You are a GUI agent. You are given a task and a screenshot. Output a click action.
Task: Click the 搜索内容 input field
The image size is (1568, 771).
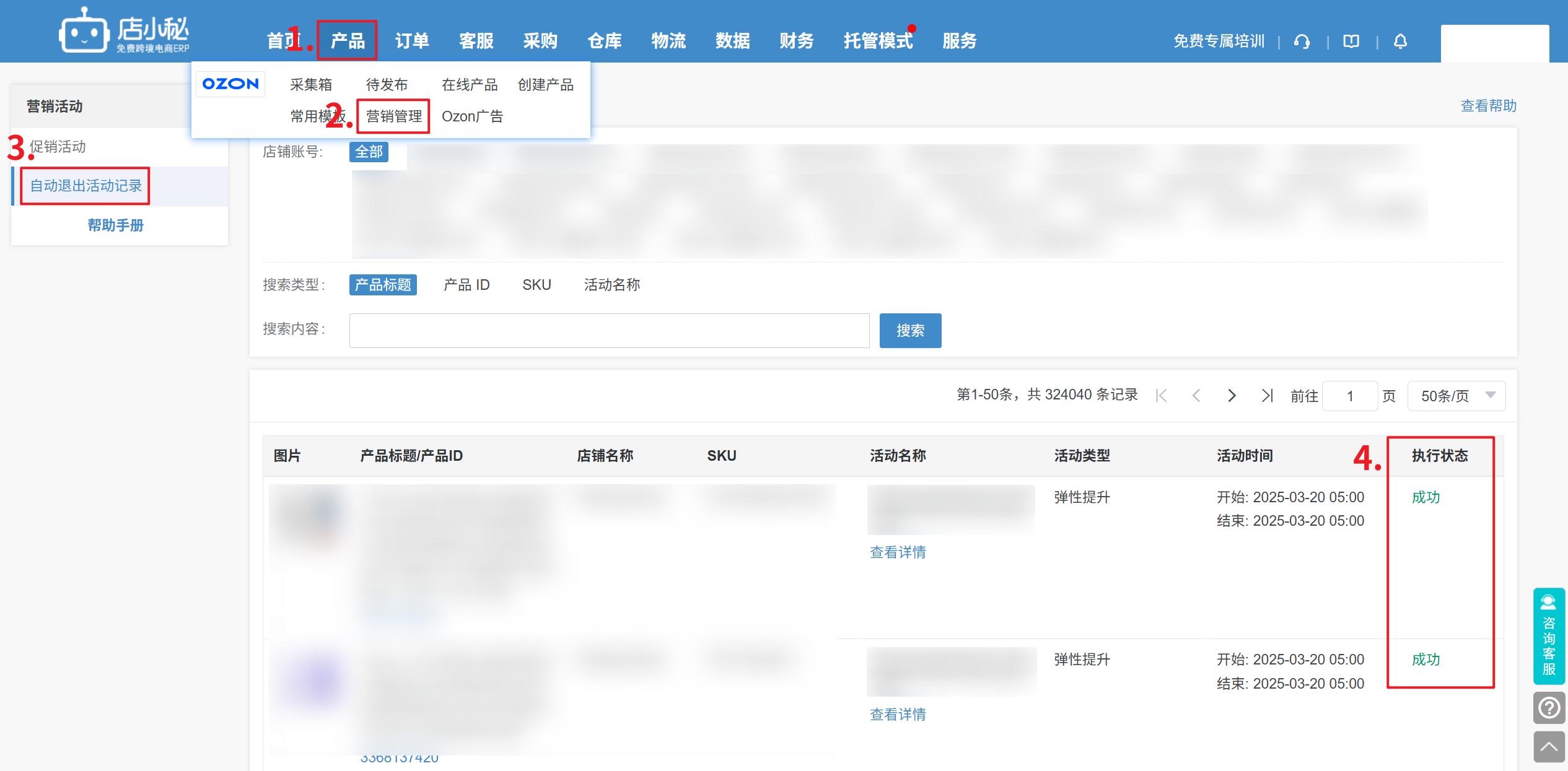(609, 331)
